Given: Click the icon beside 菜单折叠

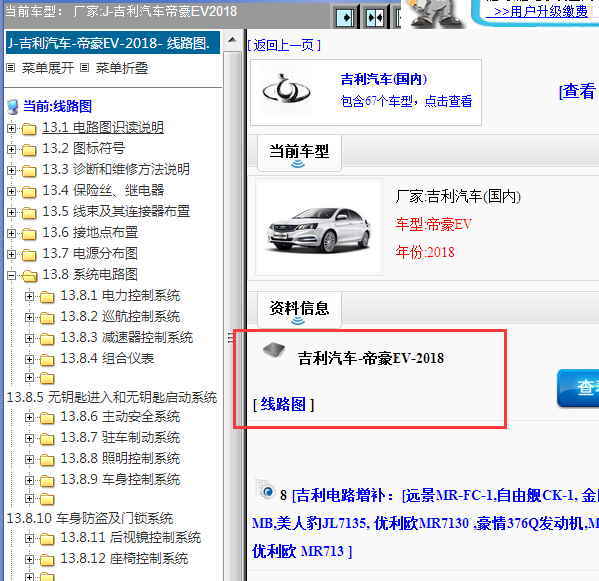Looking at the screenshot, I should [x=84, y=68].
